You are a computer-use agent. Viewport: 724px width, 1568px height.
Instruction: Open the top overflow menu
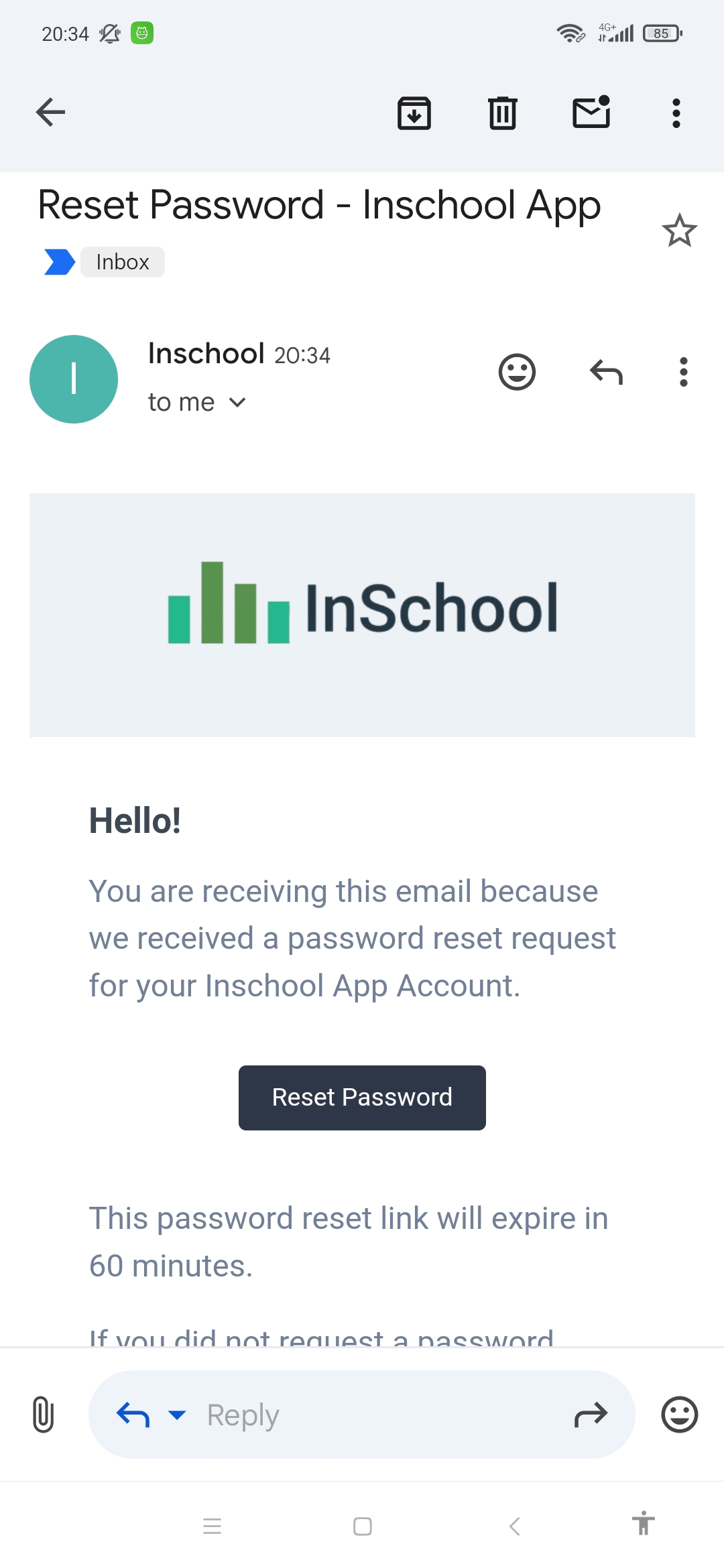(676, 113)
